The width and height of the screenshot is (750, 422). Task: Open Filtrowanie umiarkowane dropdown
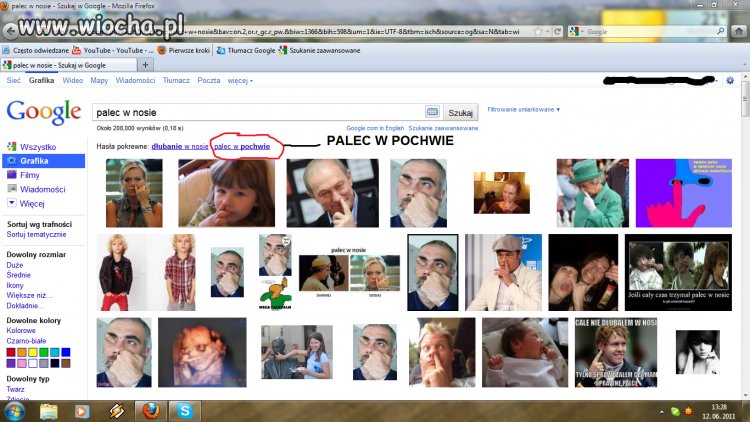click(523, 110)
